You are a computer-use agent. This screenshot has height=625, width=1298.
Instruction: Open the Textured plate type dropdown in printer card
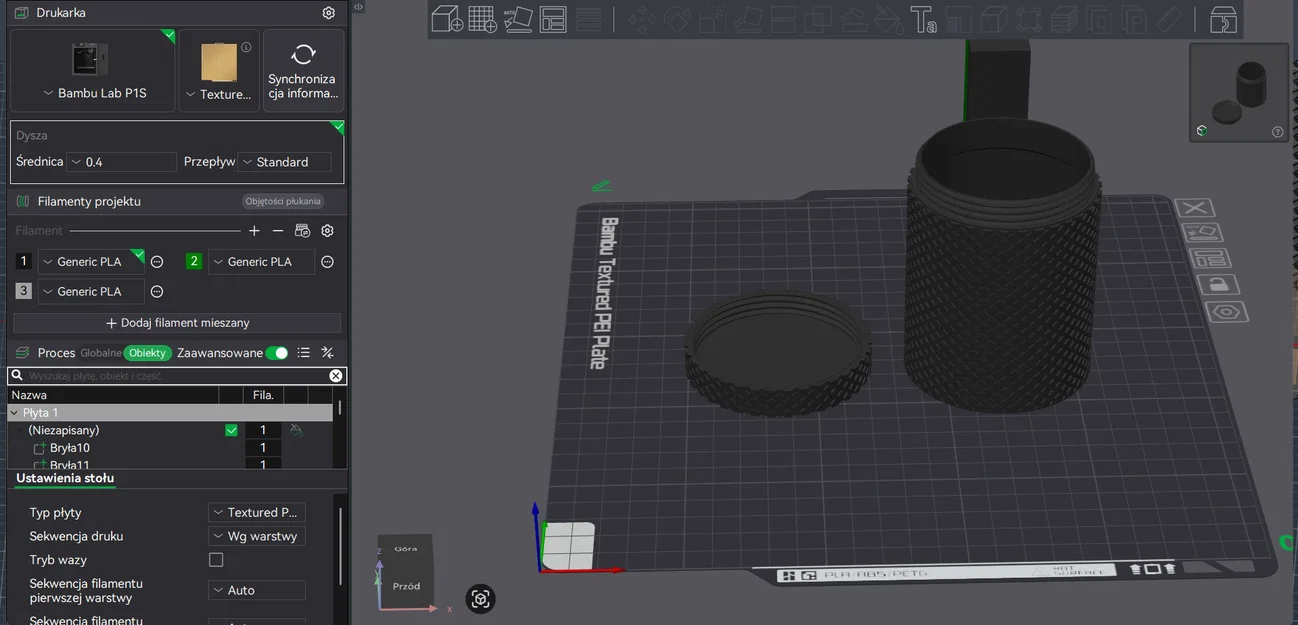[217, 94]
